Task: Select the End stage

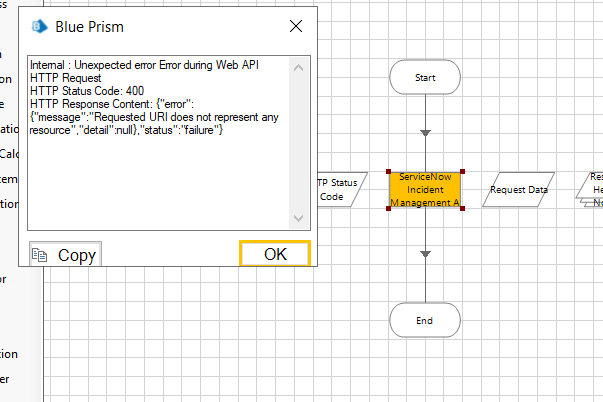Action: (x=425, y=320)
